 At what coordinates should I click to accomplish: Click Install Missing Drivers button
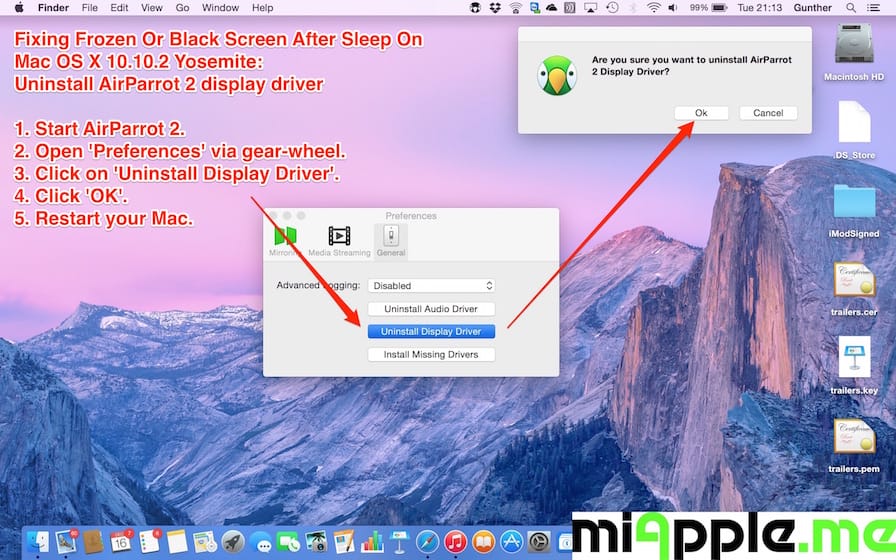431,354
